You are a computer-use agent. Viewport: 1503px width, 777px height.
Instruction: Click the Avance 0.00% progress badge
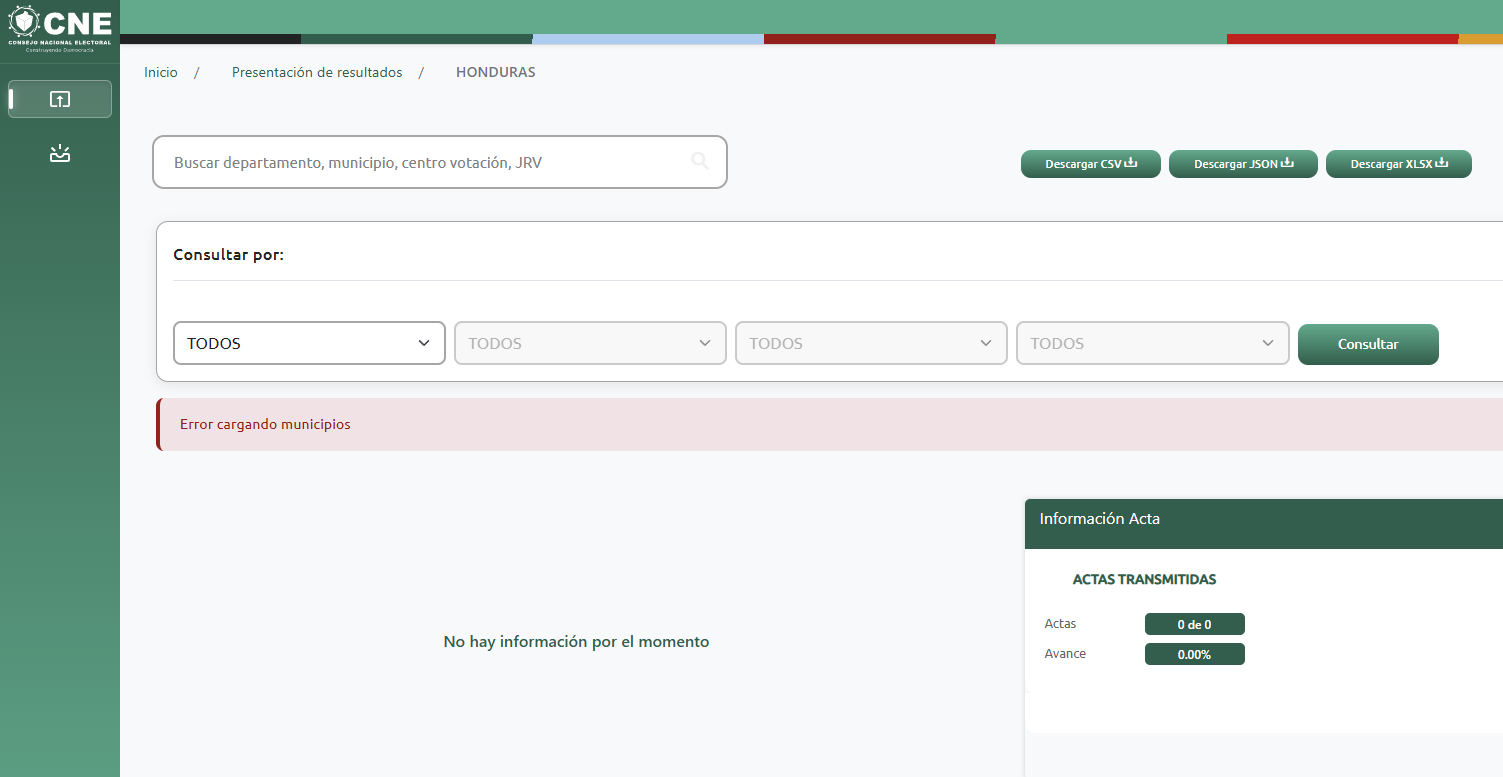click(x=1194, y=654)
